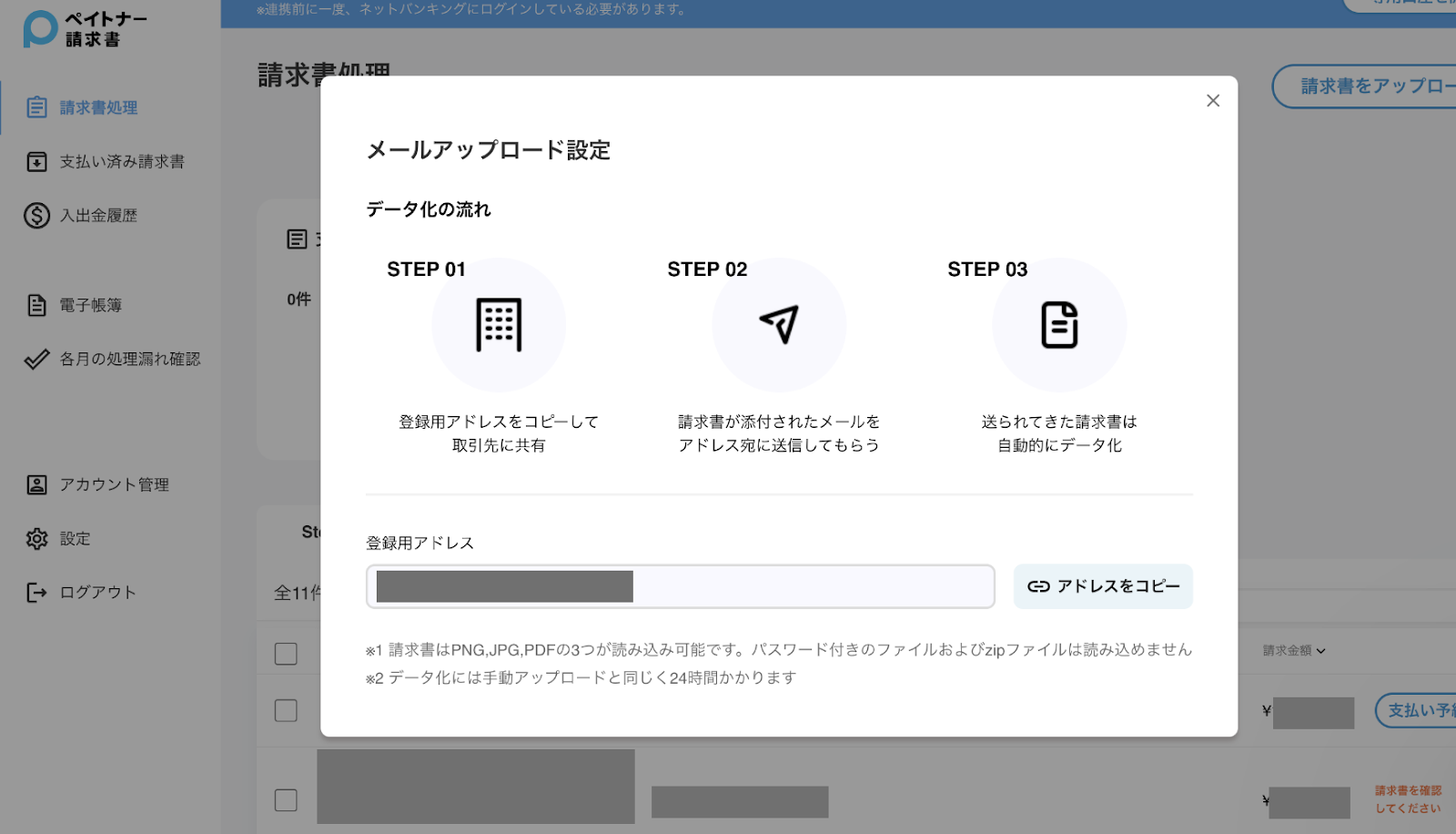
Task: Click the 請求書をアップロード button behind the dialog
Action: click(x=1364, y=86)
